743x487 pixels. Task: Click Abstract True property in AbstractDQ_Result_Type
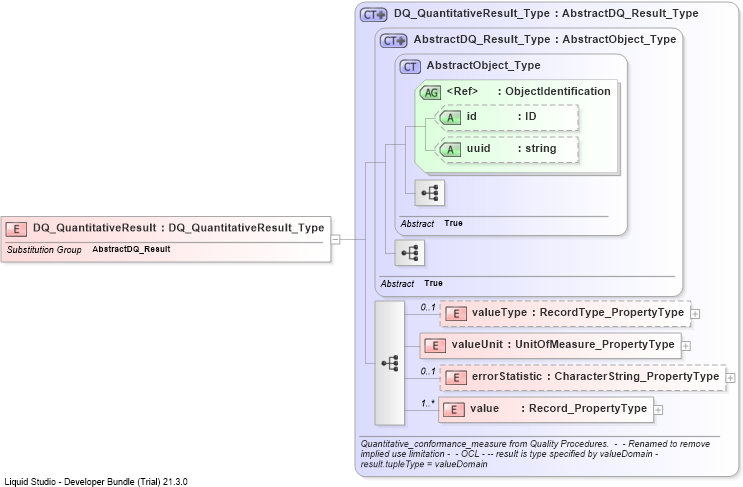click(411, 283)
